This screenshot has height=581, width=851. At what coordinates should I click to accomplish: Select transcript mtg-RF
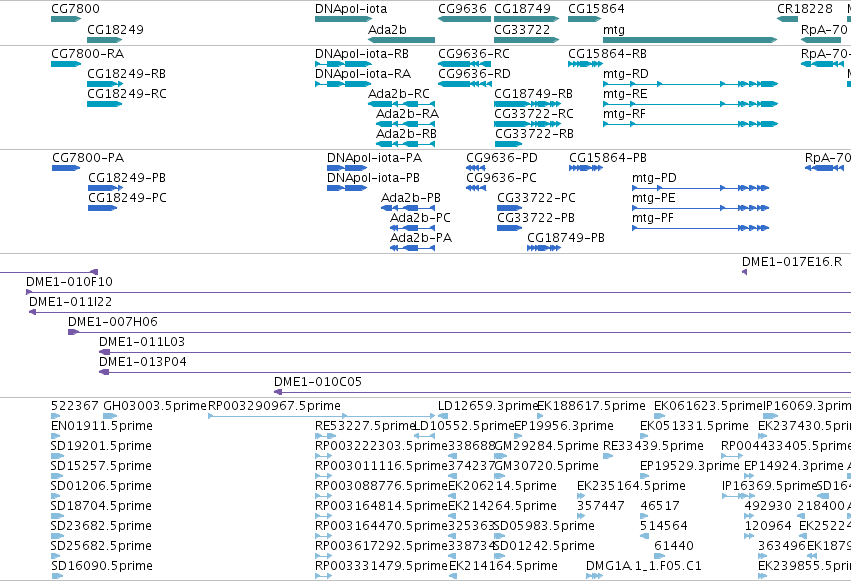(x=690, y=124)
